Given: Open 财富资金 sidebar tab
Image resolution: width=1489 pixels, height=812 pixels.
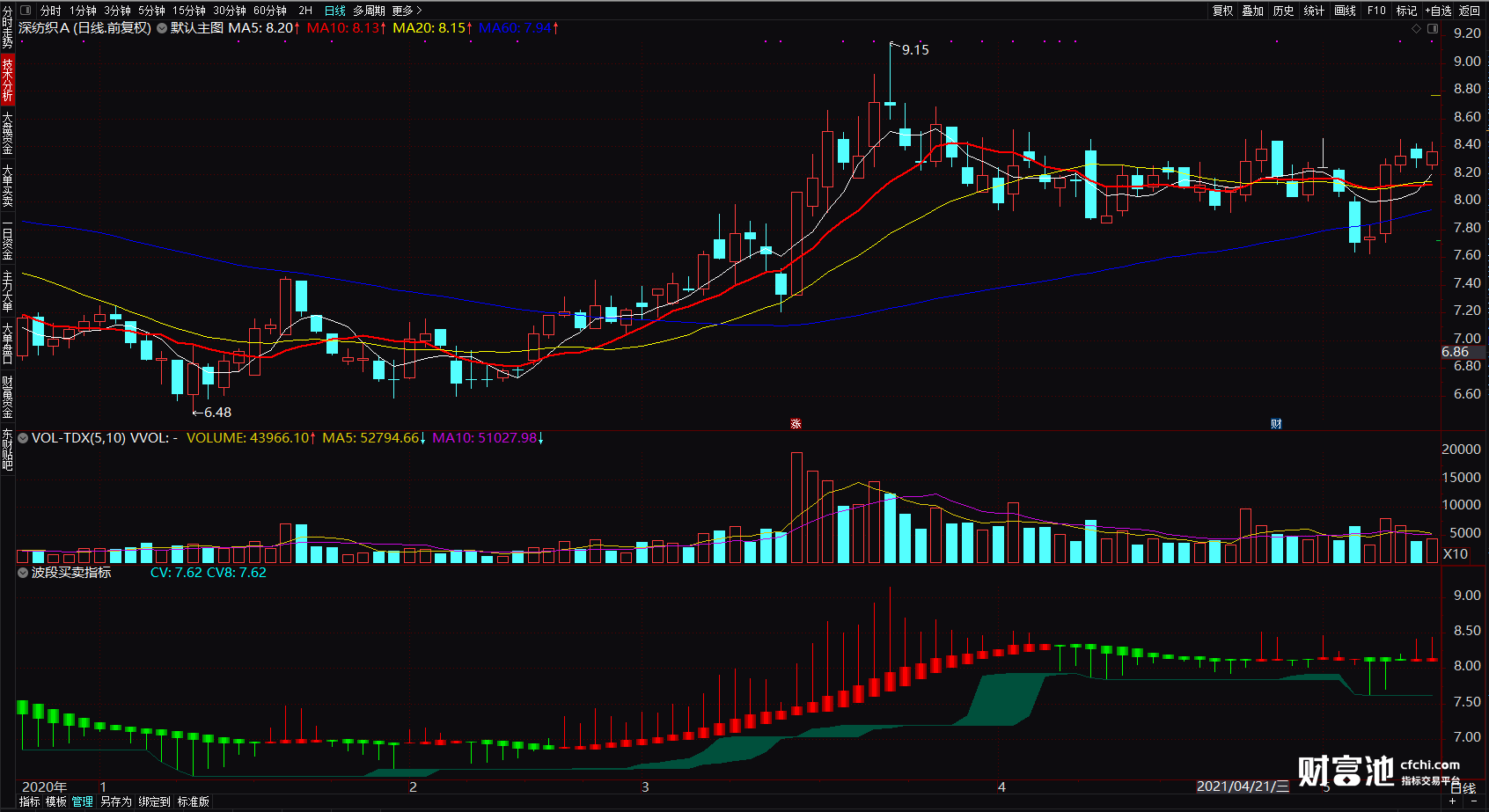Looking at the screenshot, I should [x=7, y=397].
